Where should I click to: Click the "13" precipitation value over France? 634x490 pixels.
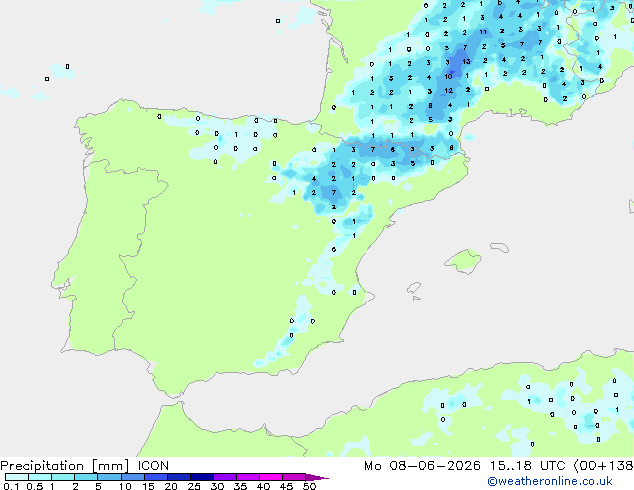(467, 61)
